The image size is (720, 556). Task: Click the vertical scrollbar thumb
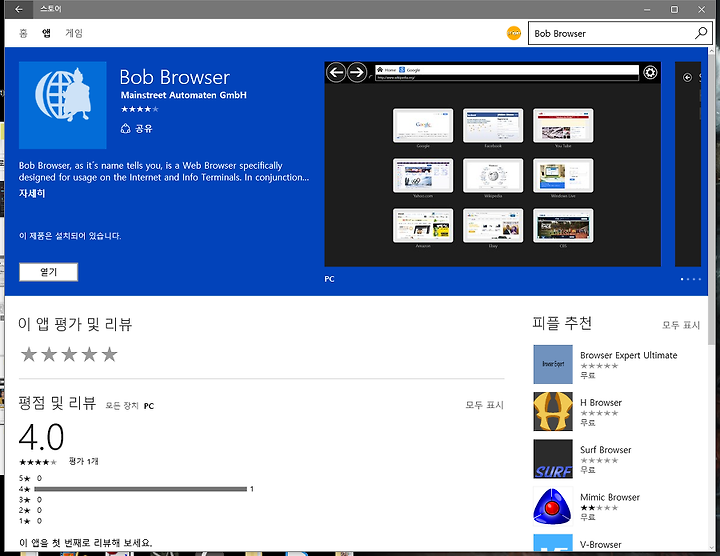point(712,199)
